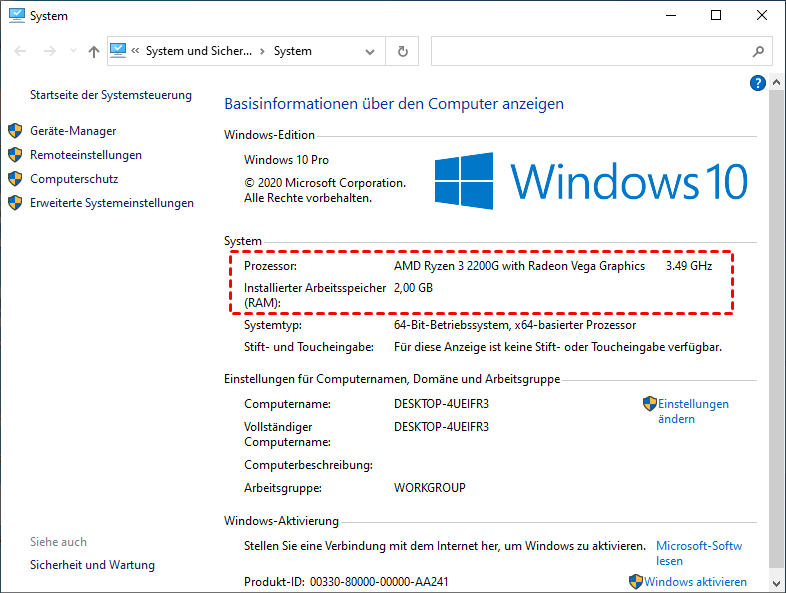Open help with the blue question mark
Screen dimensions: 786x593
(x=757, y=83)
